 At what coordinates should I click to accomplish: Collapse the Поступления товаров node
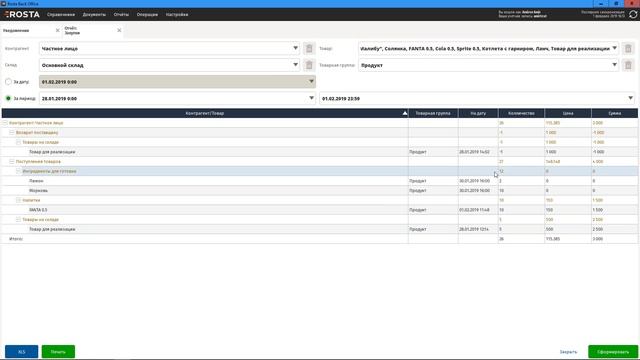11,162
